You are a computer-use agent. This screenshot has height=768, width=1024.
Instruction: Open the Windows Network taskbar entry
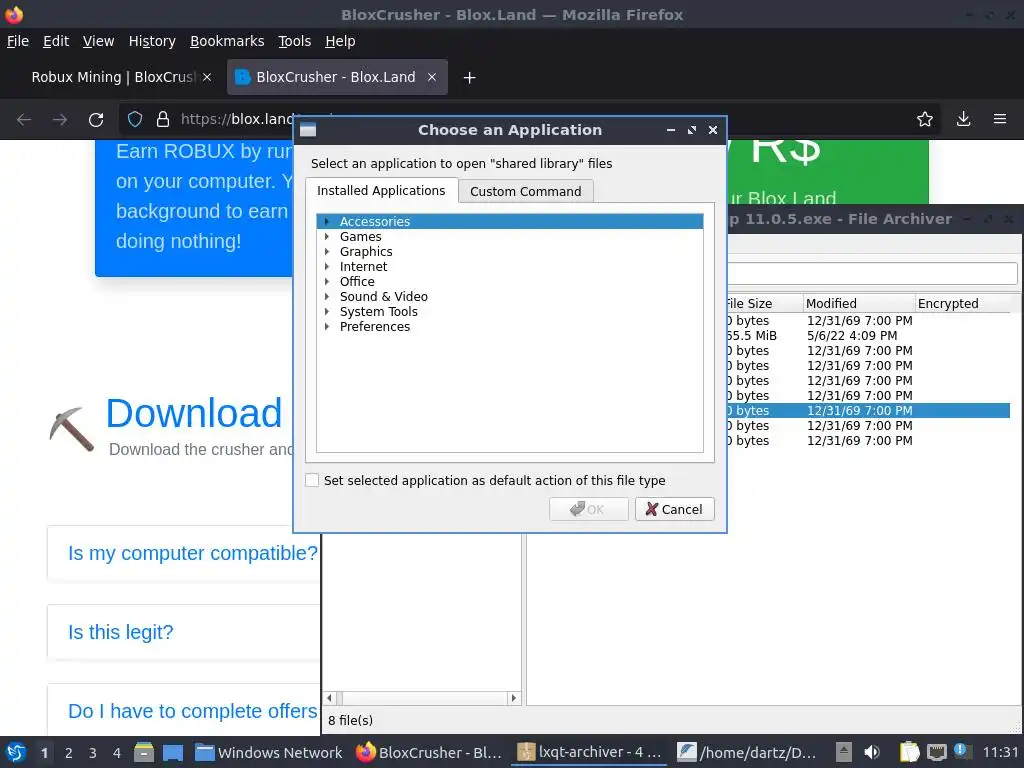(x=269, y=752)
